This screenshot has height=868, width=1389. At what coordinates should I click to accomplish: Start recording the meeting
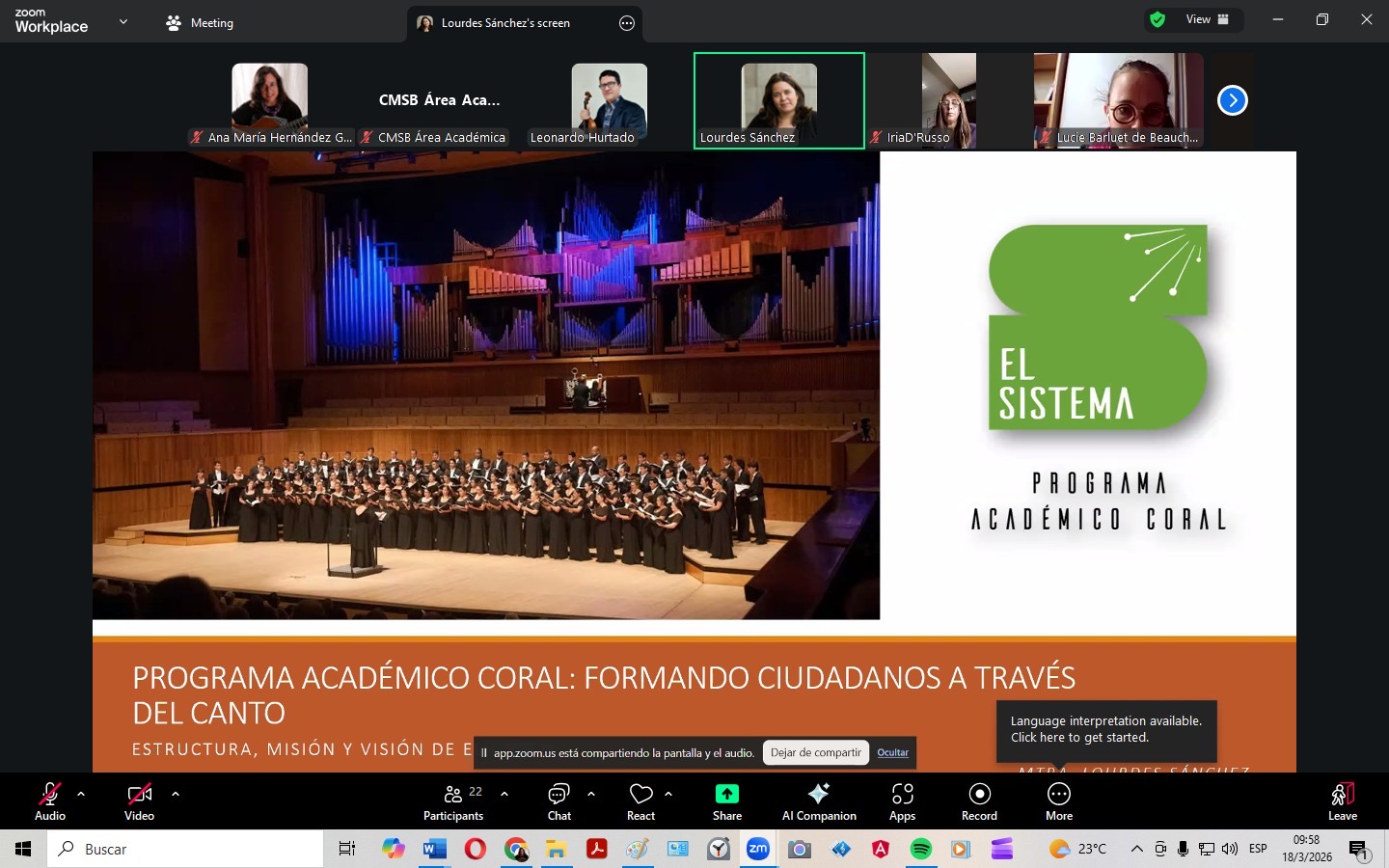point(978,801)
